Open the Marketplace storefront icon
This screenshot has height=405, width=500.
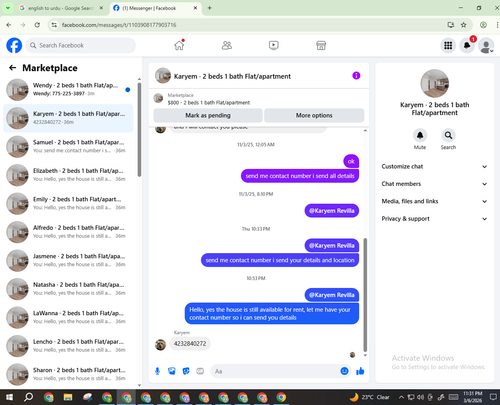pyautogui.click(x=321, y=45)
